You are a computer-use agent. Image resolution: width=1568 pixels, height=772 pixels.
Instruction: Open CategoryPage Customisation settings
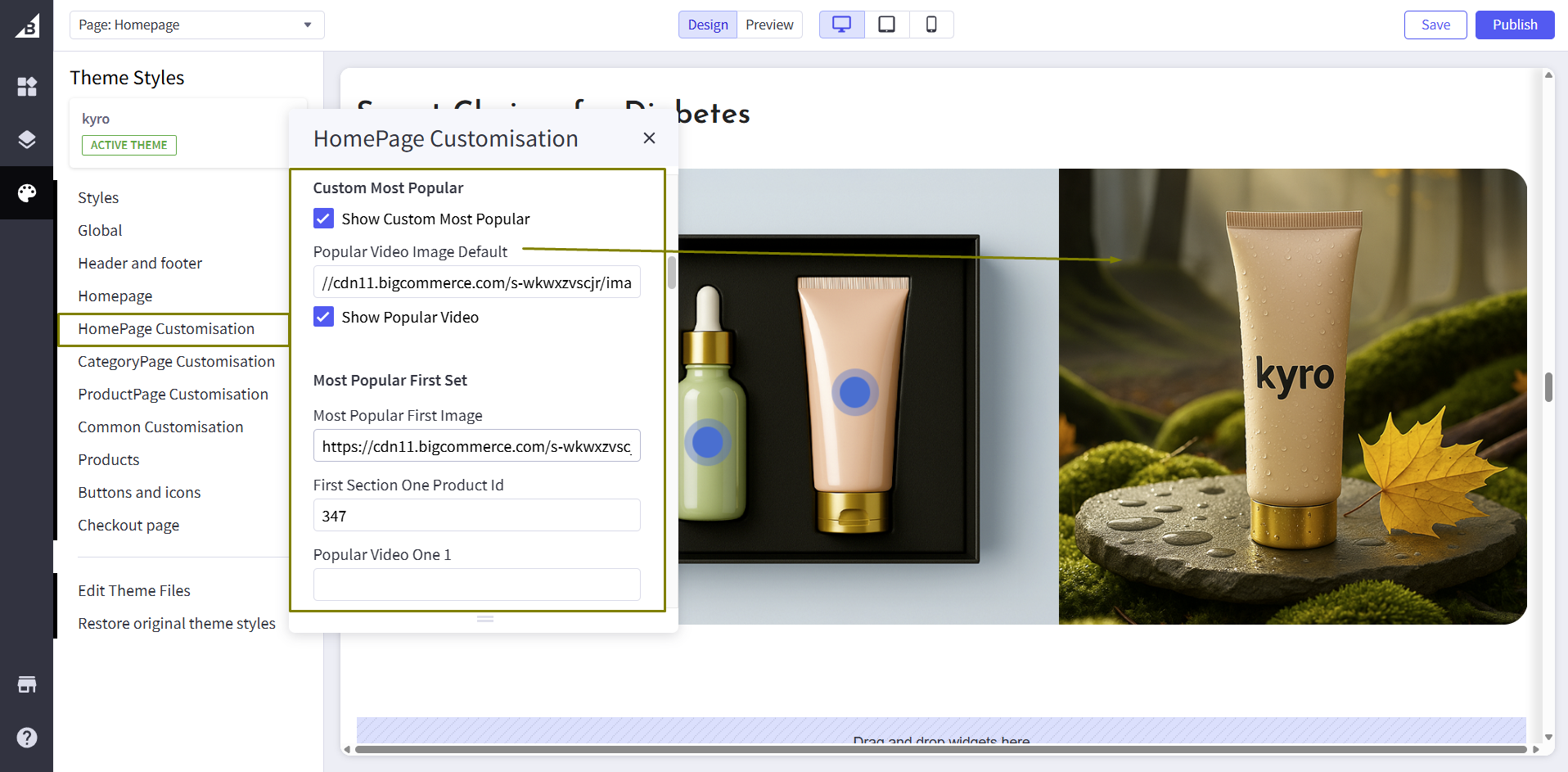(176, 361)
